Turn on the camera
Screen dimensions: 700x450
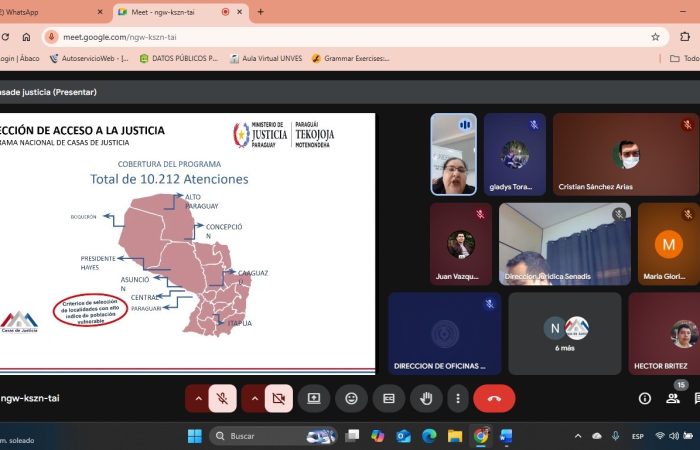pos(279,398)
